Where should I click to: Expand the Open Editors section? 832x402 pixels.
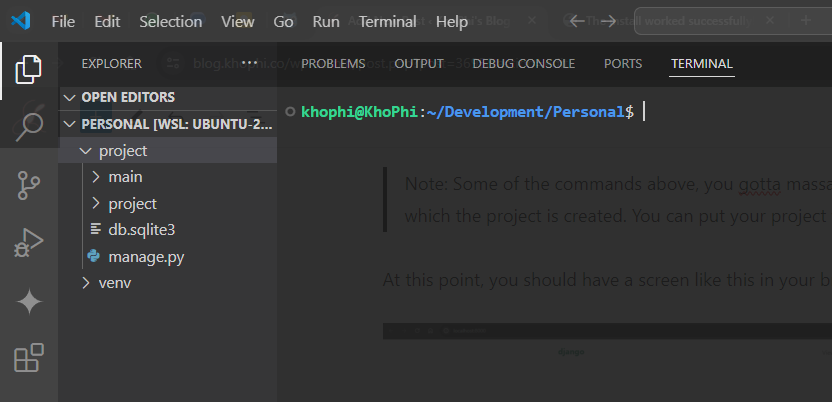click(127, 97)
